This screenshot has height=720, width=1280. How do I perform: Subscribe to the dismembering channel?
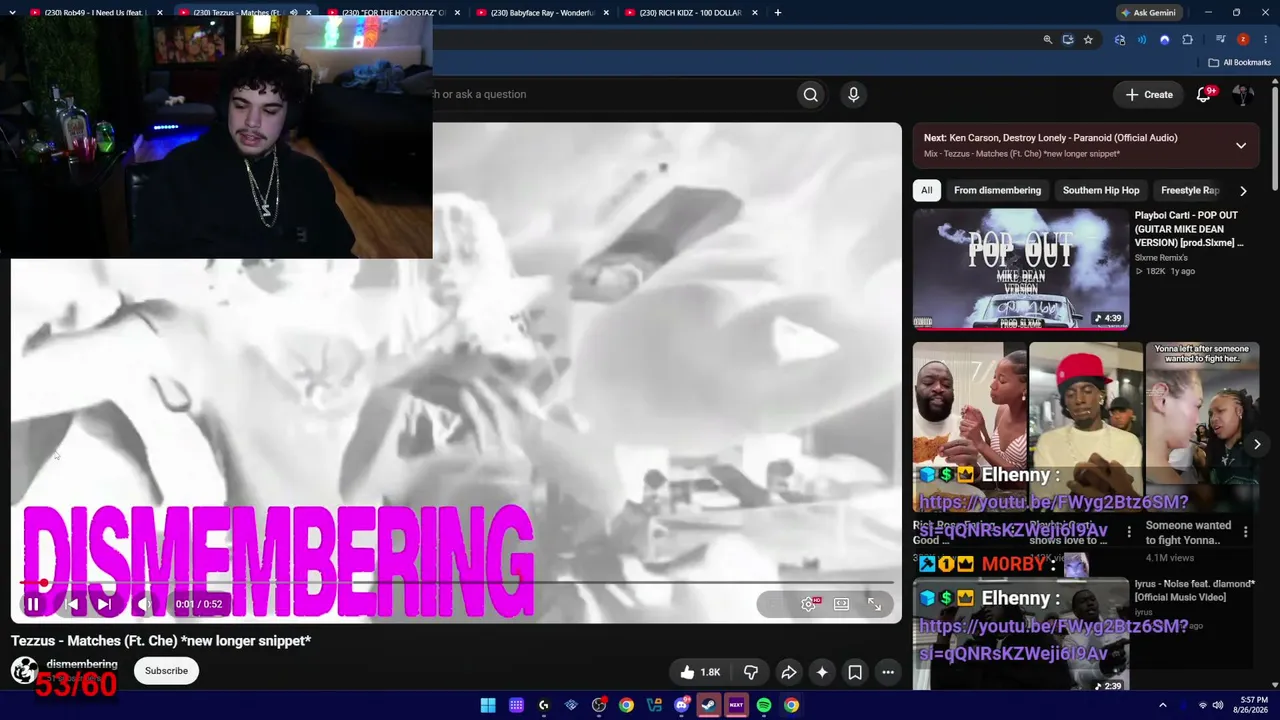[x=166, y=671]
